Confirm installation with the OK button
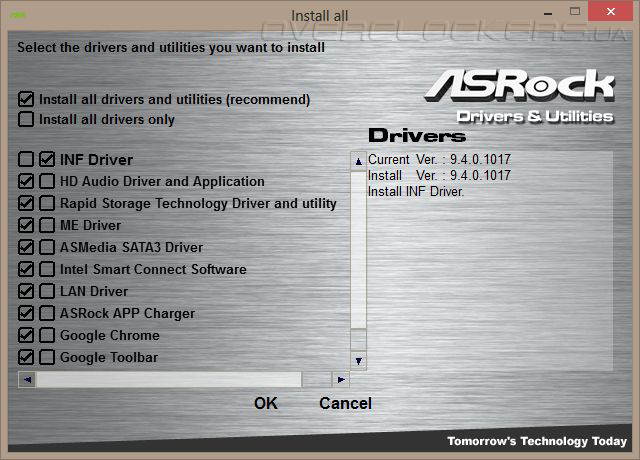The height and width of the screenshot is (460, 640). (x=266, y=403)
